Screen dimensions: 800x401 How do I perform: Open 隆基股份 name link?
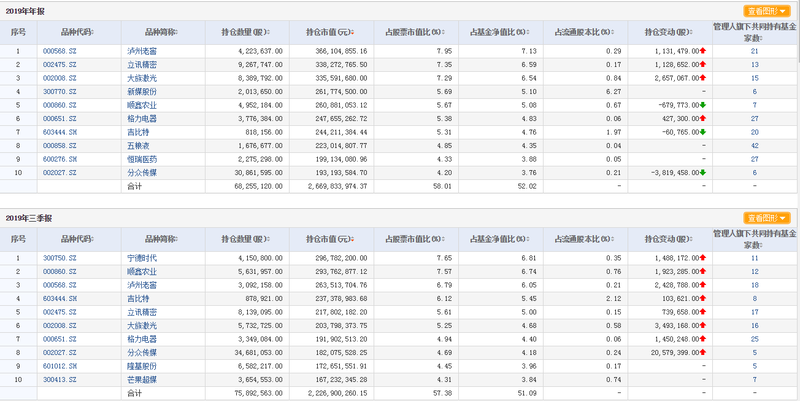coord(142,366)
